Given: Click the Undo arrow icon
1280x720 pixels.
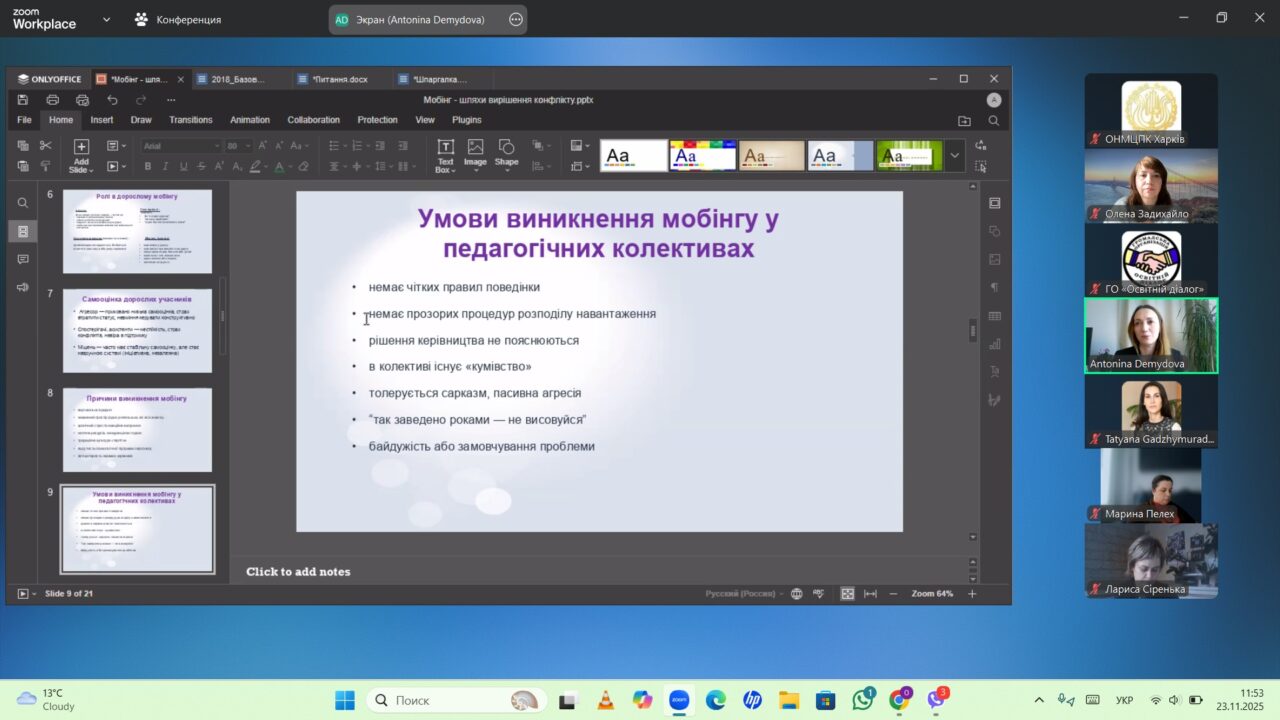Looking at the screenshot, I should coord(112,100).
